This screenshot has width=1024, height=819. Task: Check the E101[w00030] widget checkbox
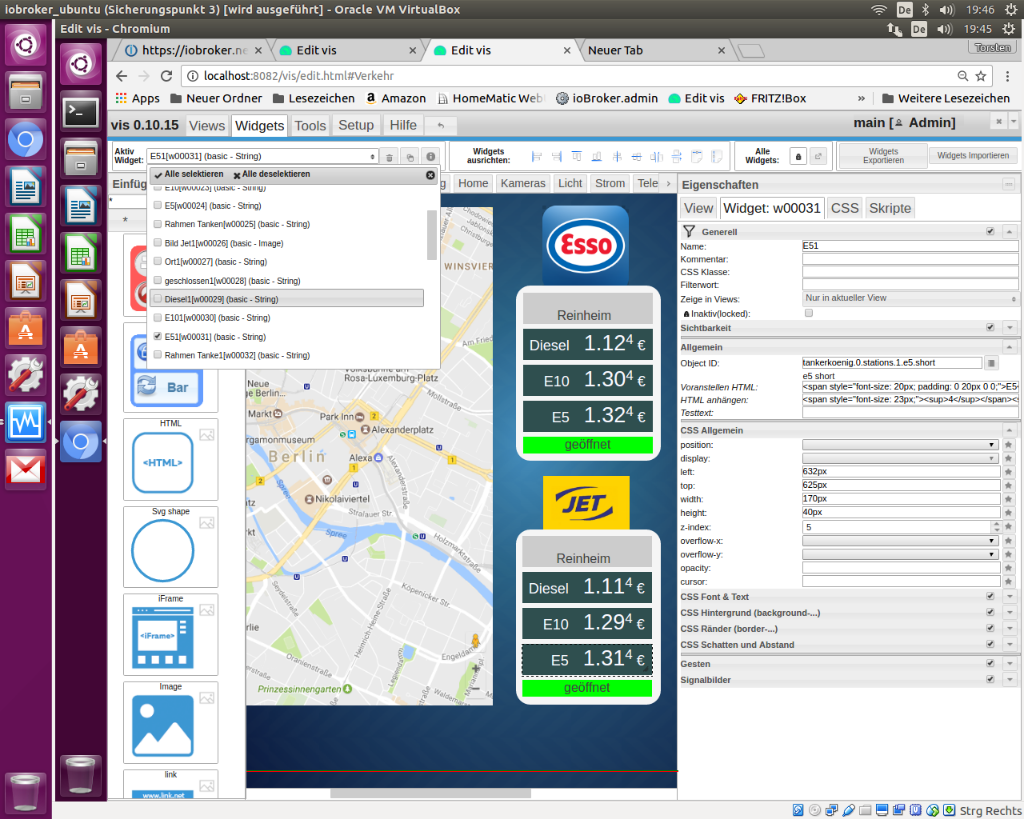pos(157,317)
